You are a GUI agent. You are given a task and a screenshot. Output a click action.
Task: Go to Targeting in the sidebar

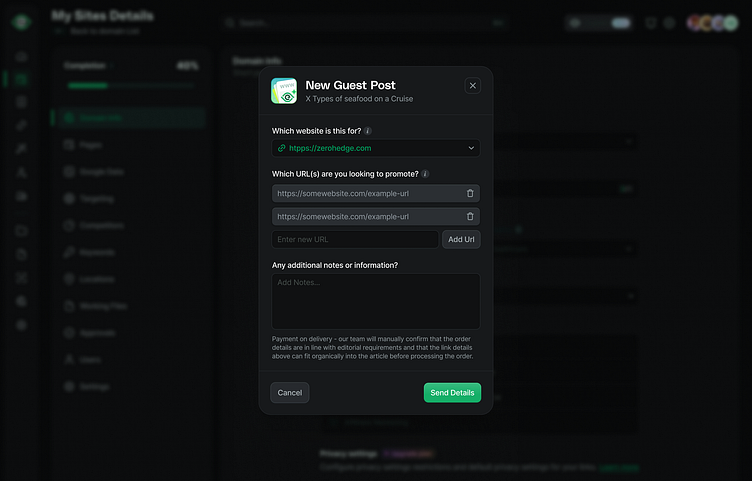[x=96, y=199]
